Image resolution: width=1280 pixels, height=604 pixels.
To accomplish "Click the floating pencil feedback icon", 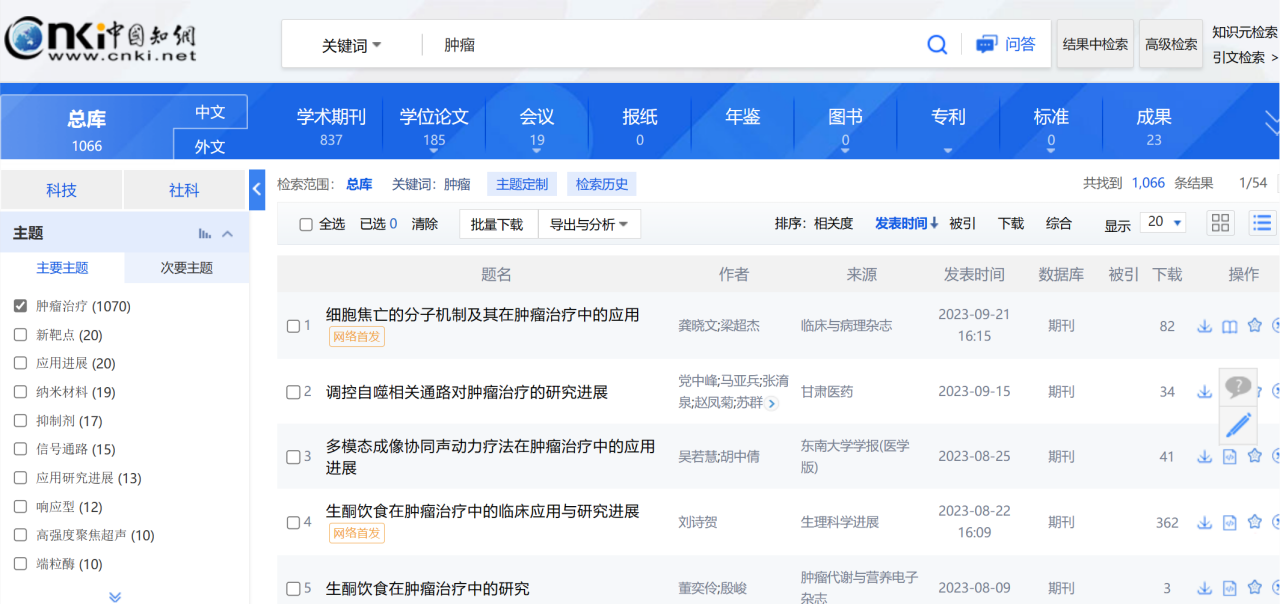I will [x=1238, y=425].
